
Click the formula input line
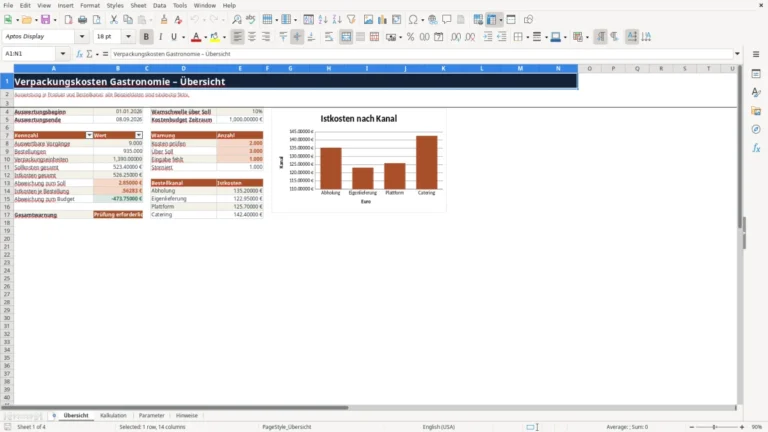[x=421, y=54]
